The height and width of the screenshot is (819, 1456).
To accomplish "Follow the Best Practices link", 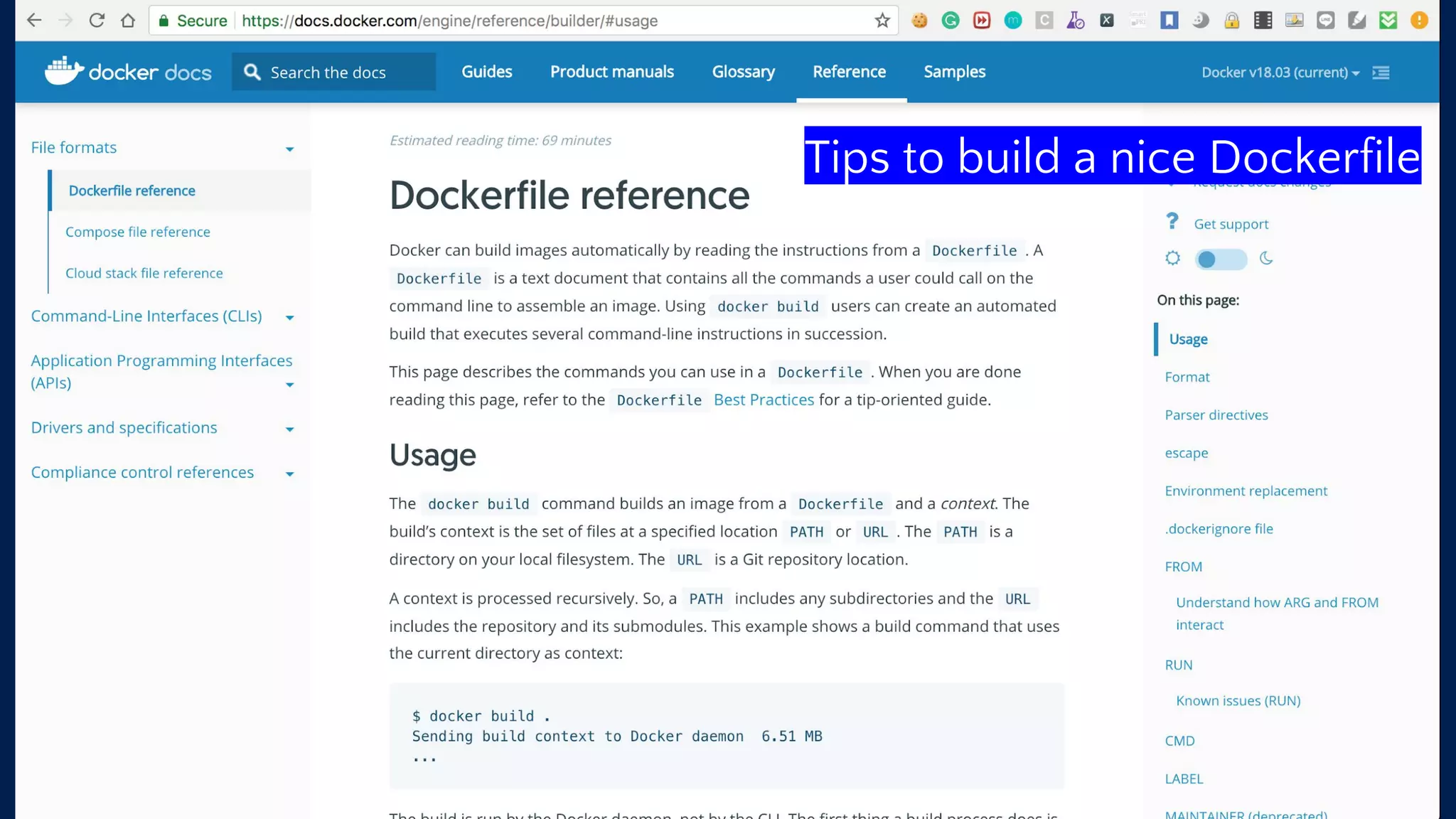I will pyautogui.click(x=764, y=400).
